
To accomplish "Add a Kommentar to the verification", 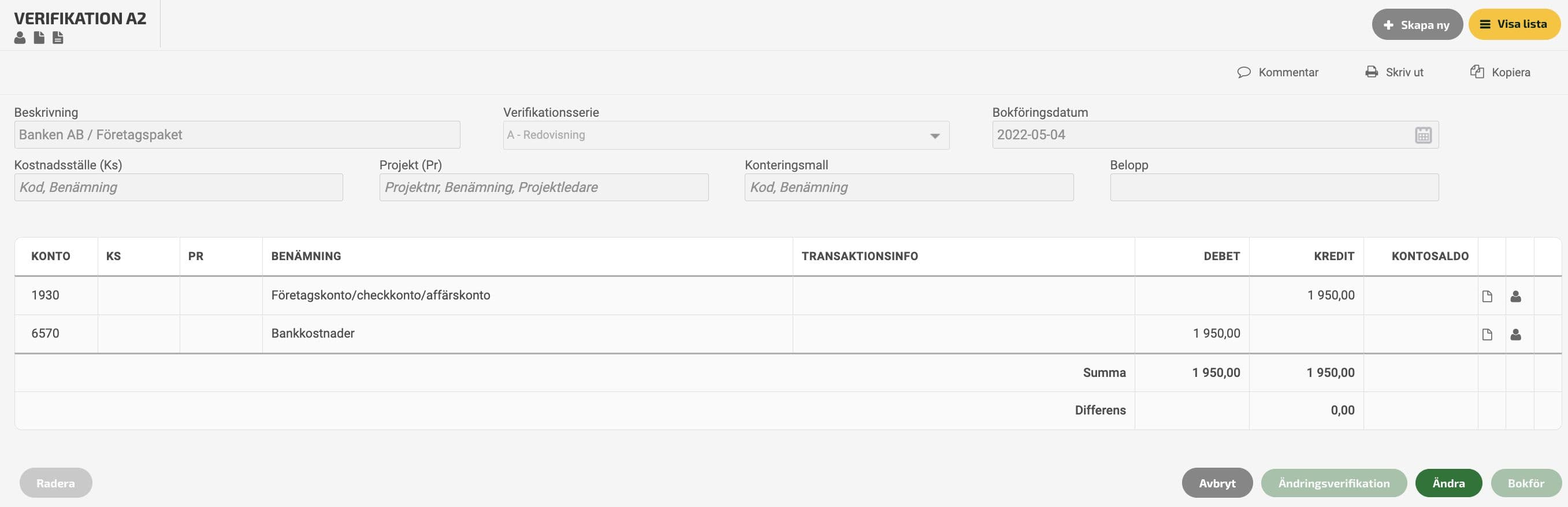I will 1277,72.
